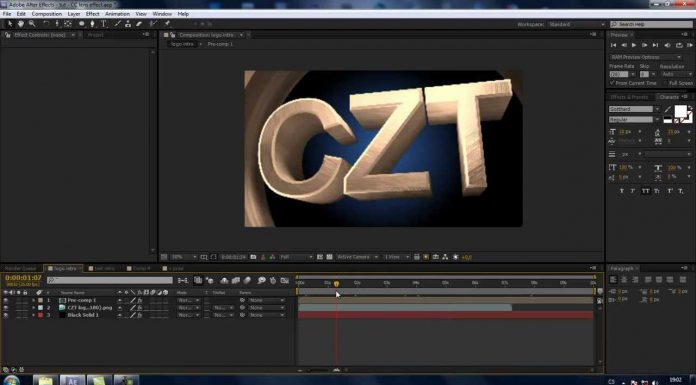Viewport: 696px width, 385px height.
Task: Open Pre-comp 1 in viewer breadcrumb
Action: click(220, 44)
